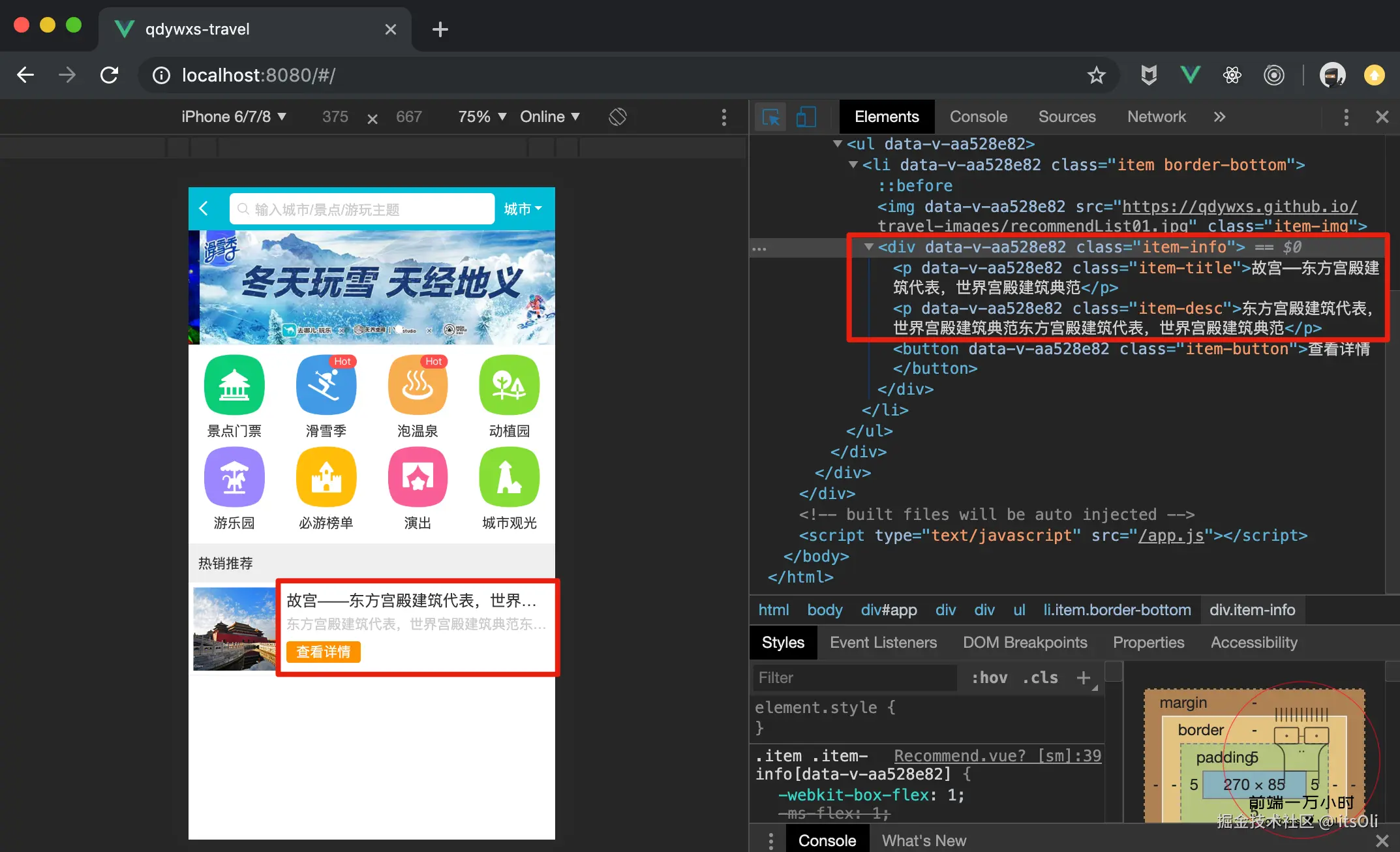Open the 75% zoom dropdown

(482, 117)
